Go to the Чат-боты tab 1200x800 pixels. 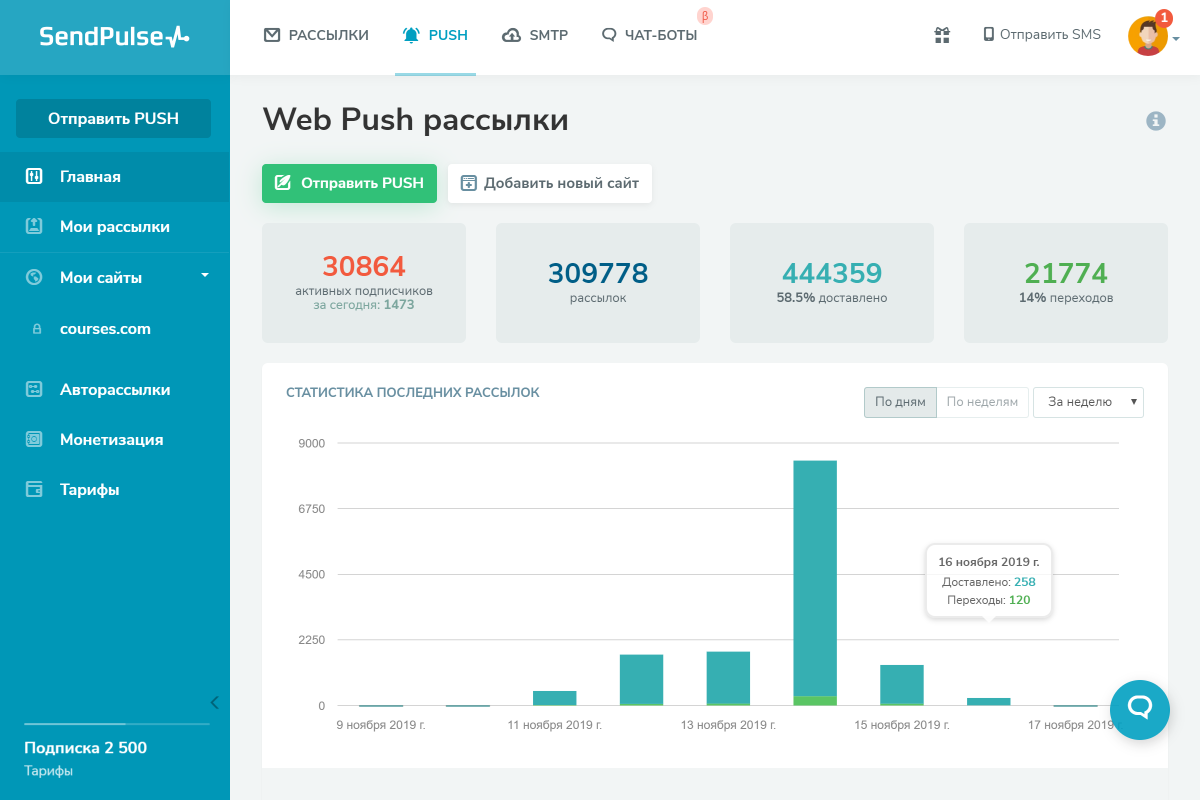649,35
